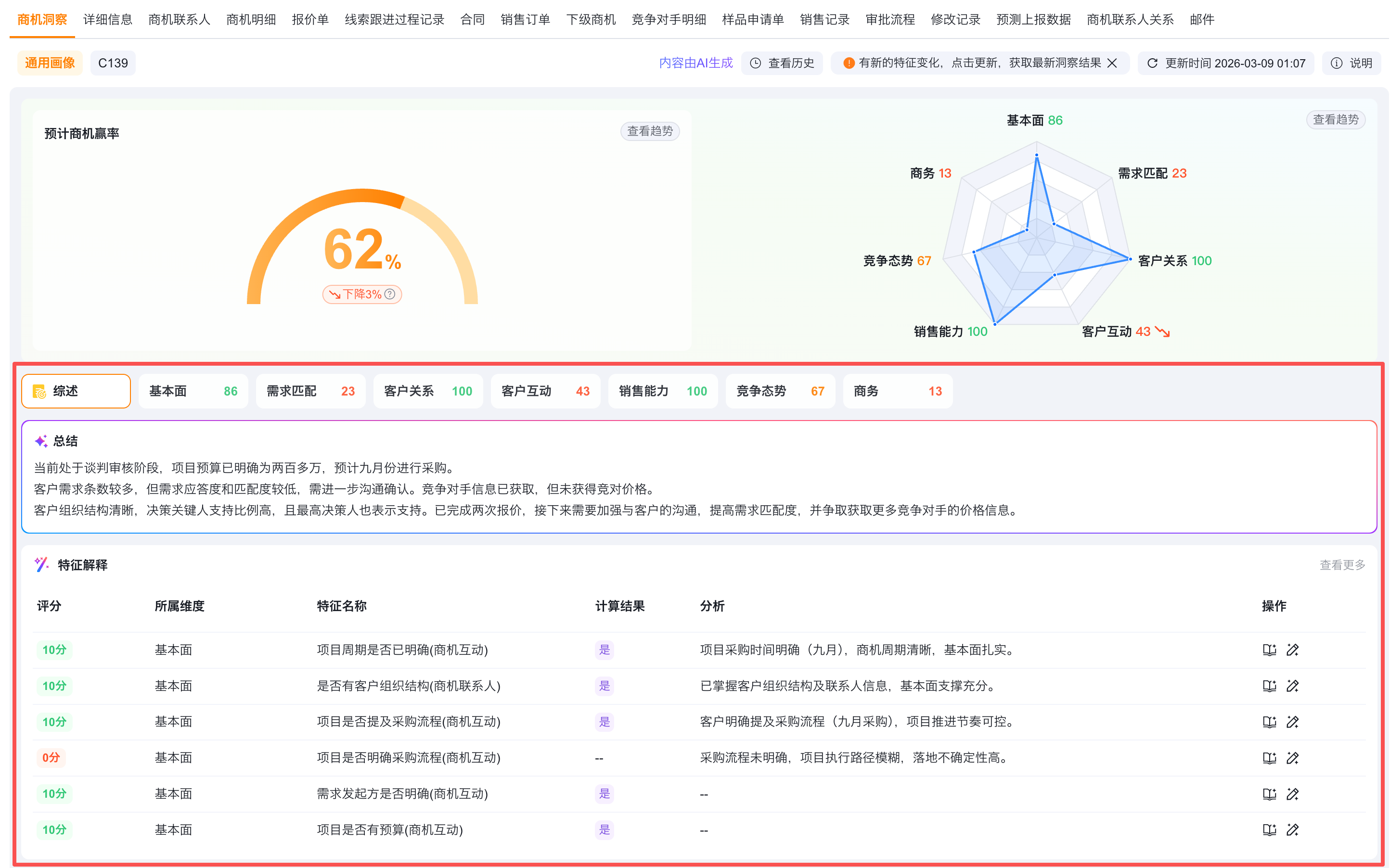This screenshot has height=868, width=1390.
Task: Click the refresh icon beside 更新时间
Action: tap(1152, 63)
